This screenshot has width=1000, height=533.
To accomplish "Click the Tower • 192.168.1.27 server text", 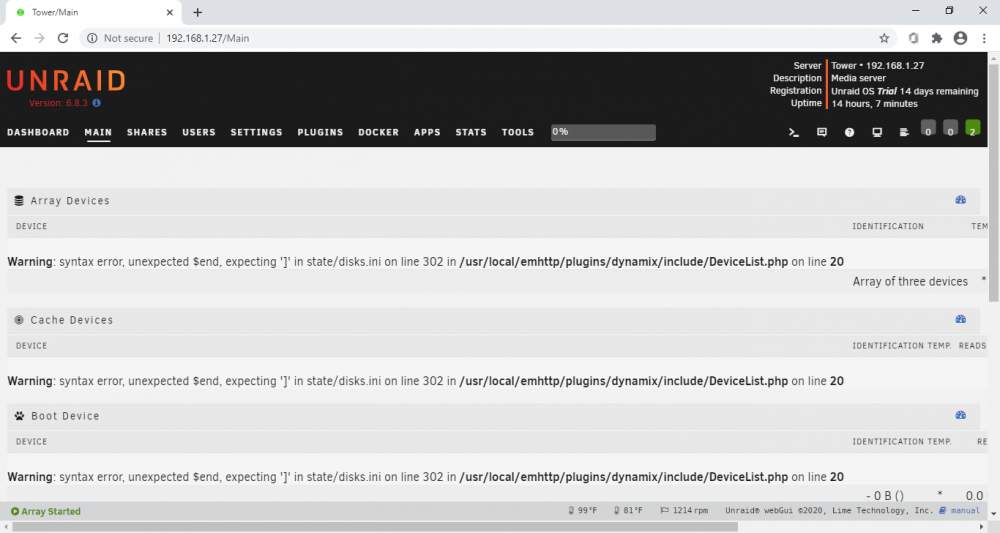I will coord(878,66).
